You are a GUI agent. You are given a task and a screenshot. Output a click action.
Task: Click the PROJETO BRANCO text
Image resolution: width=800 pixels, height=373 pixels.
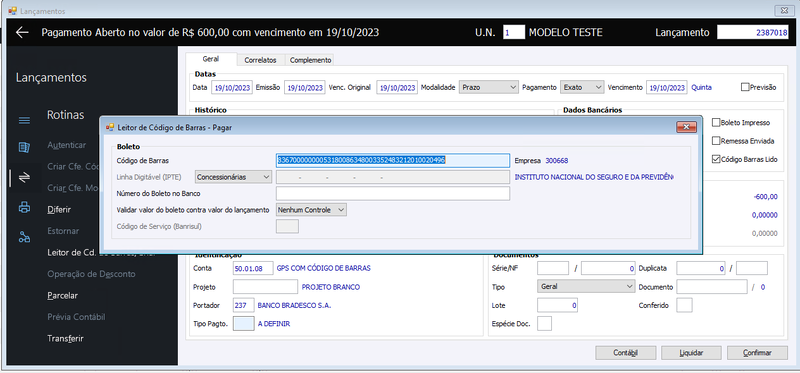click(x=331, y=287)
